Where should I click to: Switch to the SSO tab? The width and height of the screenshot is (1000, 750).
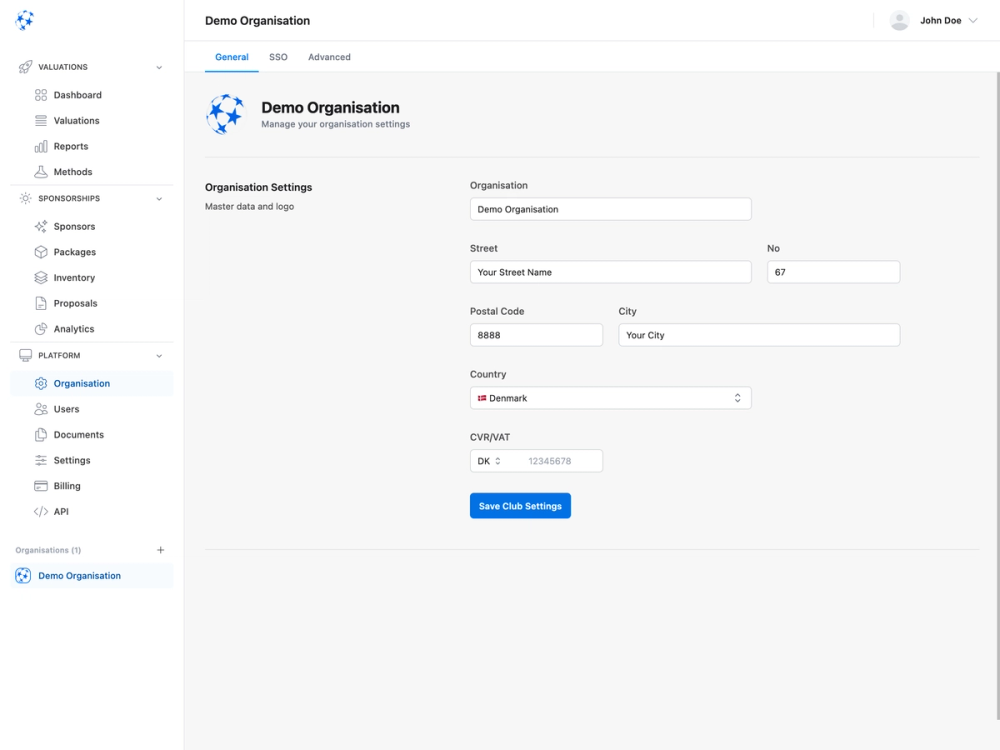[x=278, y=57]
